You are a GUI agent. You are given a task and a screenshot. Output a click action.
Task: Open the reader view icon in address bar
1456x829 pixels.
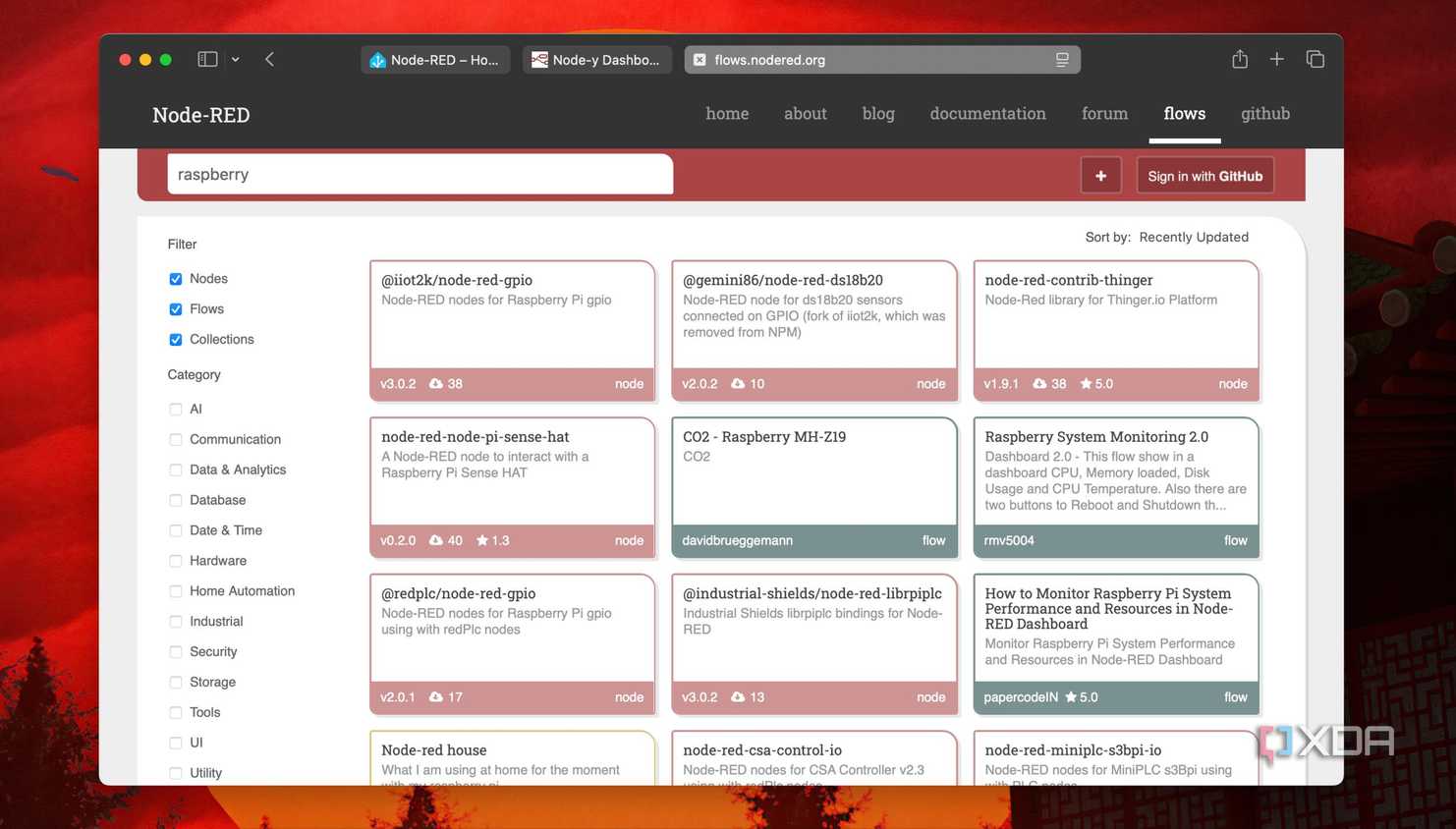click(x=1062, y=60)
